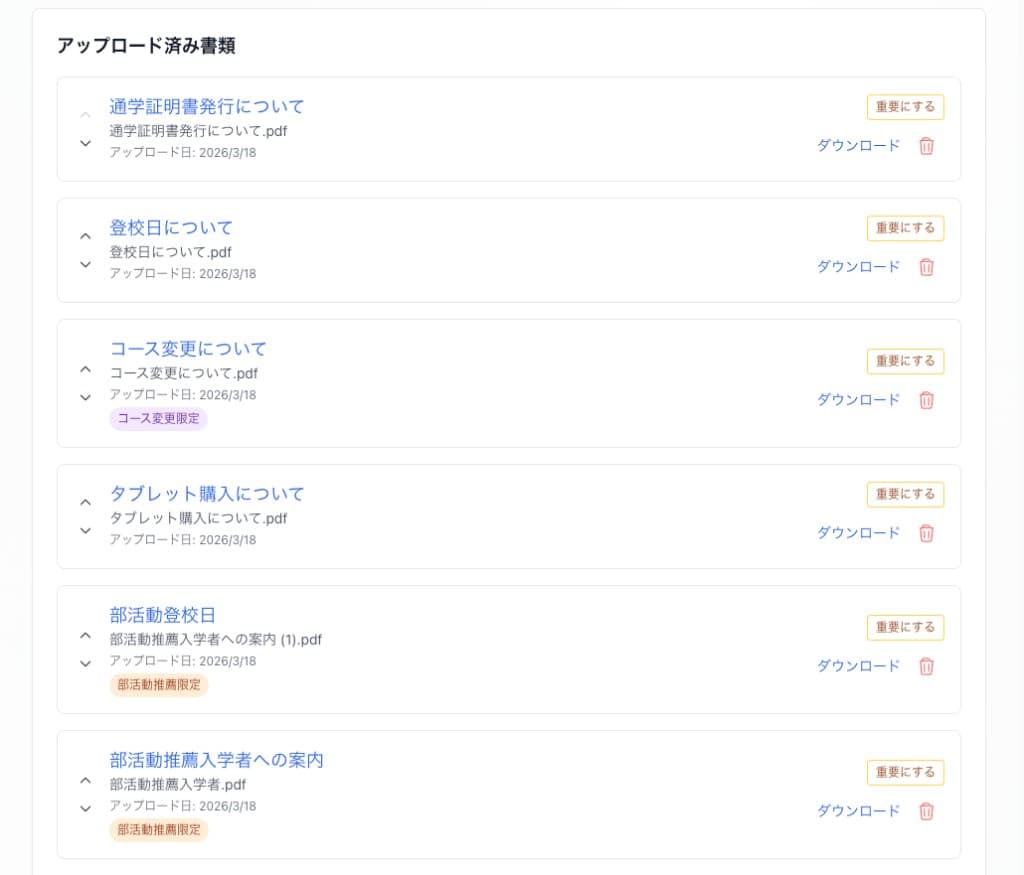Open the 通学証明書発行について title link
1024x875 pixels.
[x=206, y=106]
